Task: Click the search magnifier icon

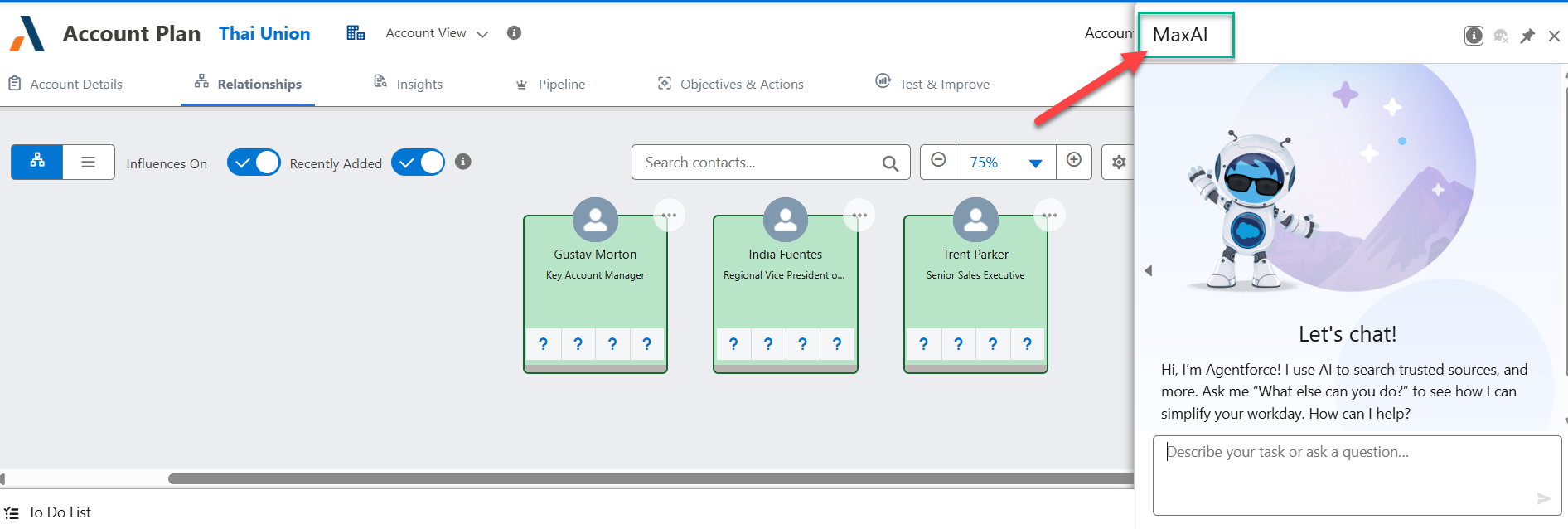Action: 890,163
